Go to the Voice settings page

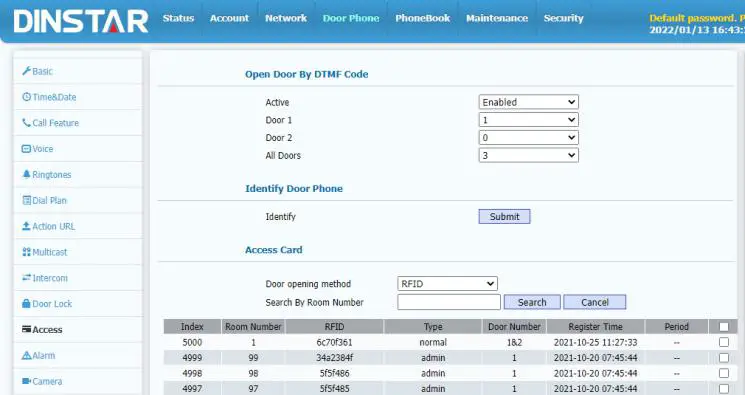(43, 149)
